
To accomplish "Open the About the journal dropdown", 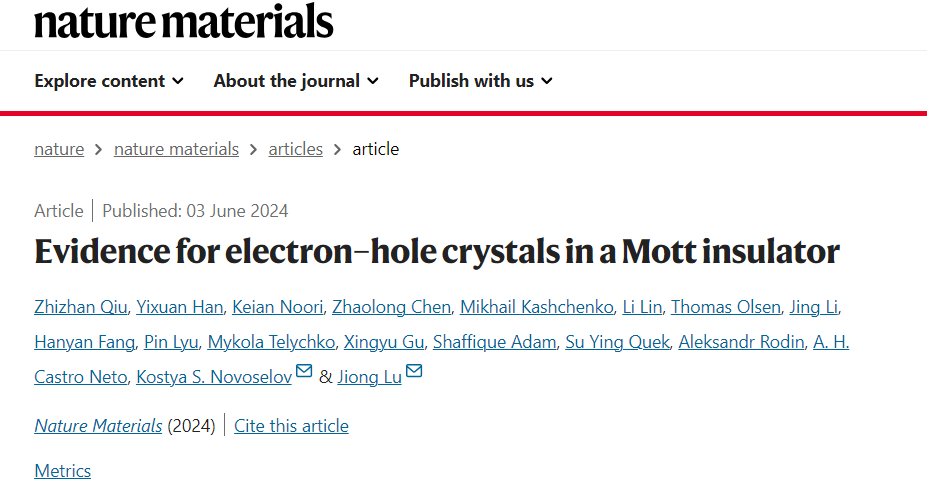I will click(x=296, y=80).
